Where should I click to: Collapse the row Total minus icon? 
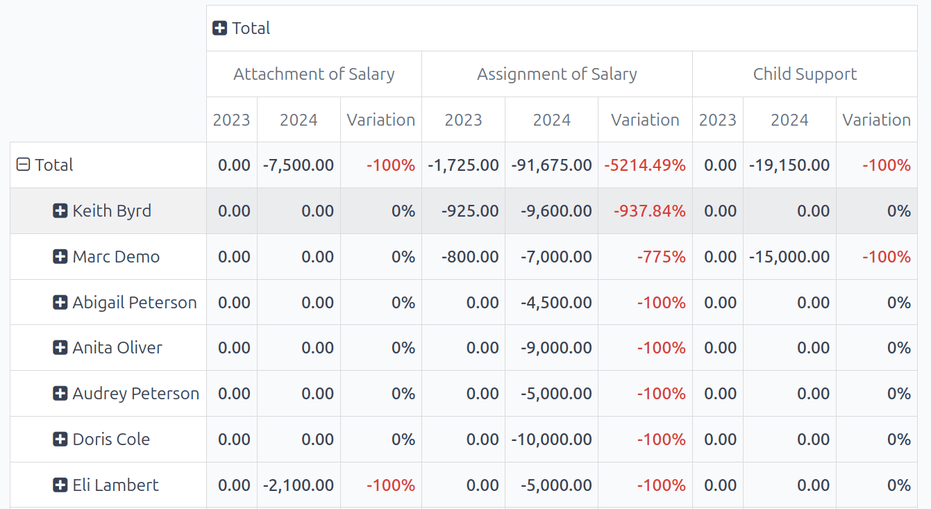tap(23, 165)
